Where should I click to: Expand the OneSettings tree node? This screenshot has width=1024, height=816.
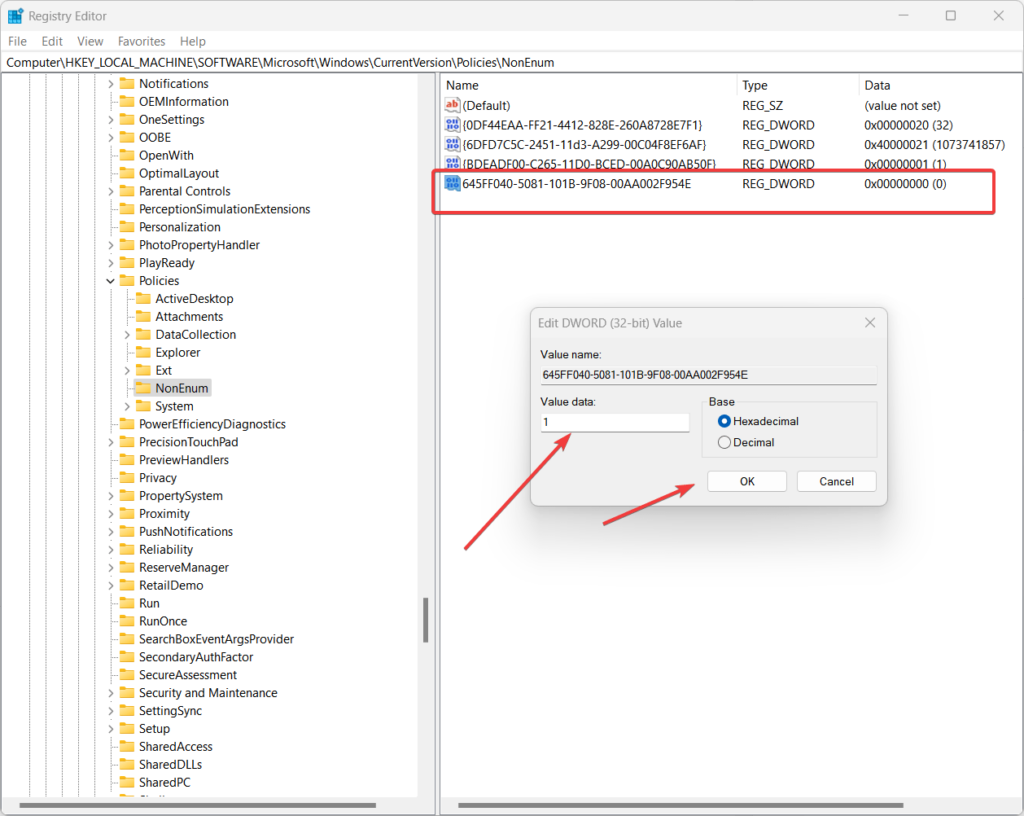click(x=110, y=120)
